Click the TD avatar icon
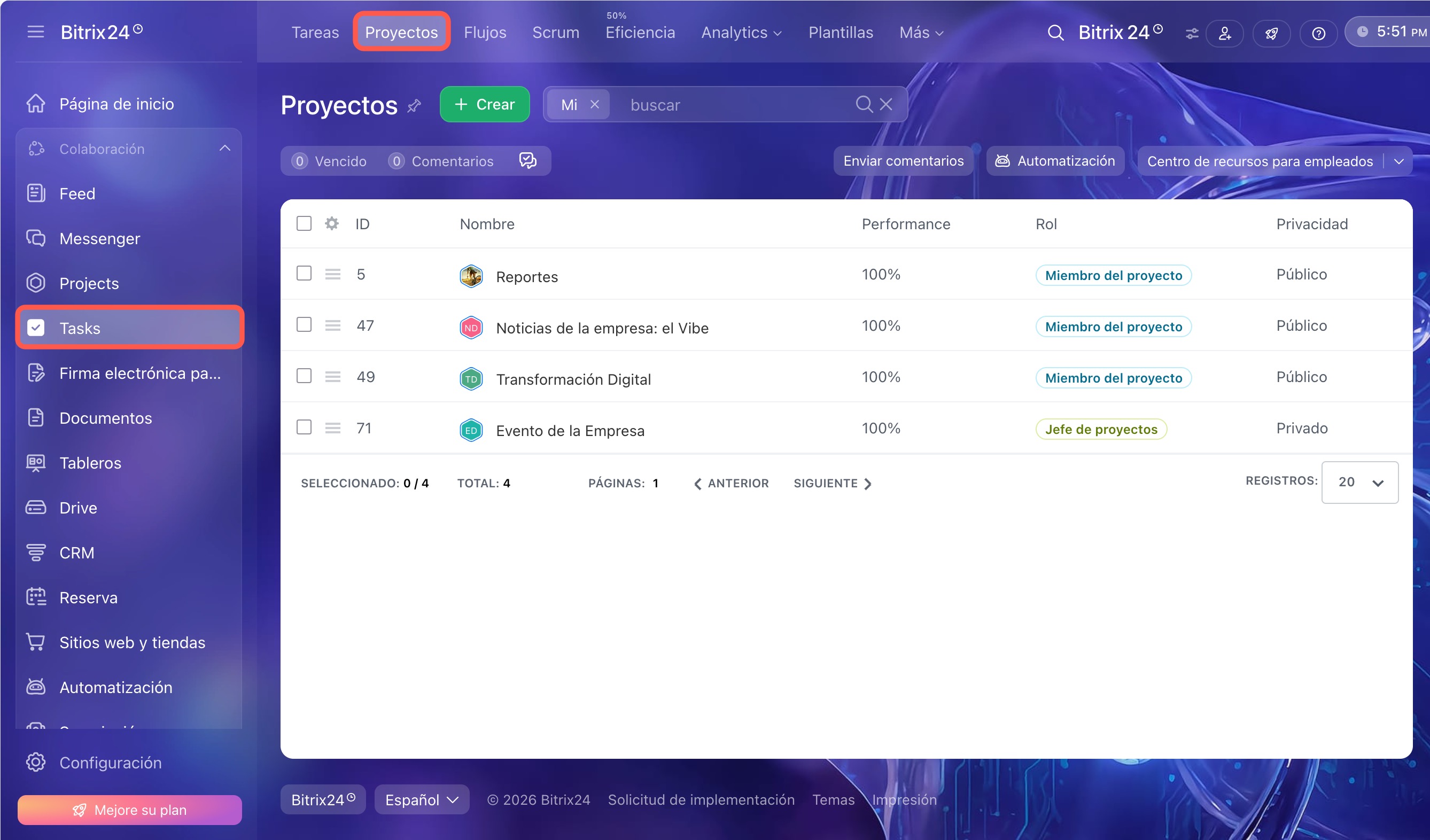The height and width of the screenshot is (840, 1430). point(471,379)
